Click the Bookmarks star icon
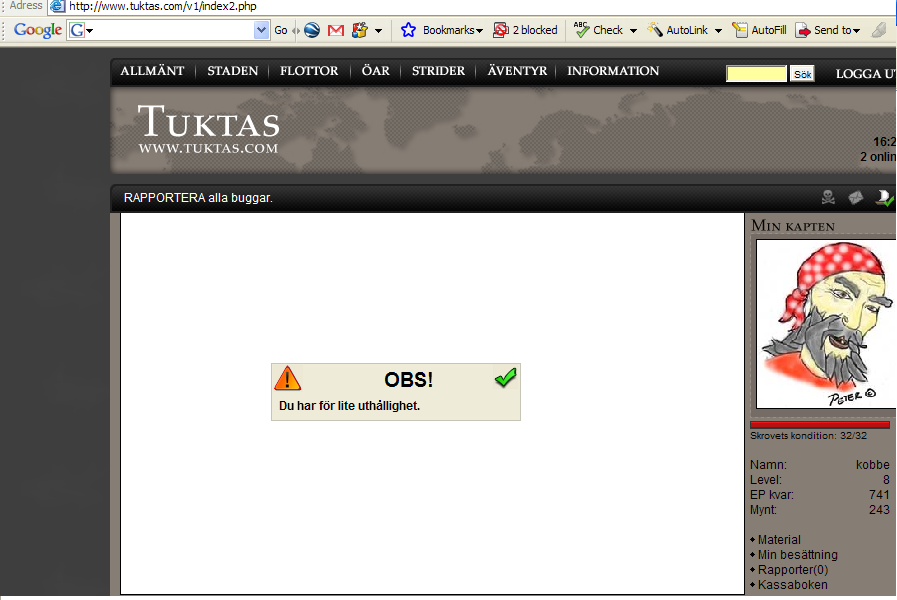Viewport: 897px width, 600px height. (x=408, y=30)
